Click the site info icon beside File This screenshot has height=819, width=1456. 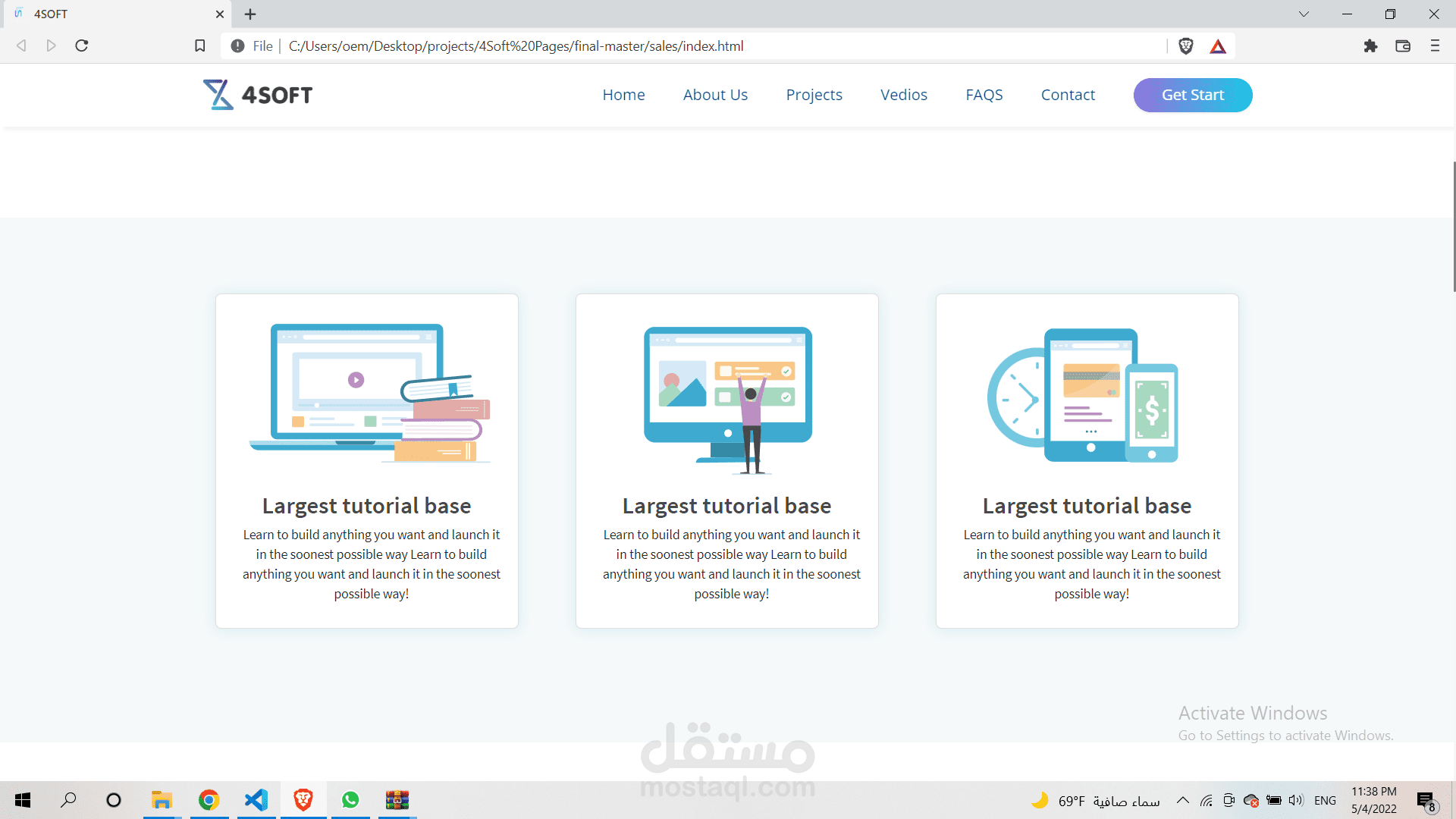click(x=237, y=46)
